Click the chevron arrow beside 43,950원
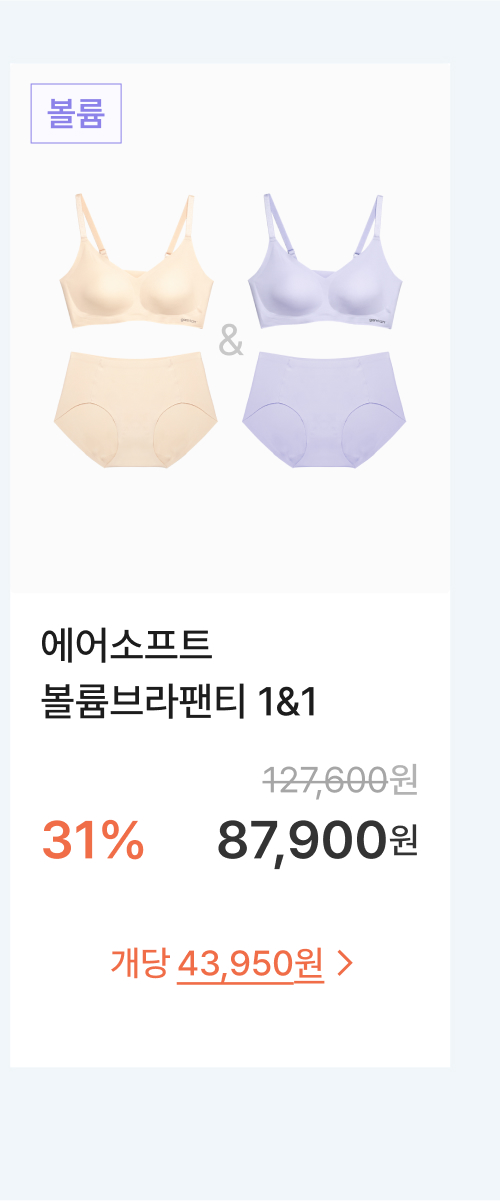This screenshot has height=1201, width=500. 346,963
